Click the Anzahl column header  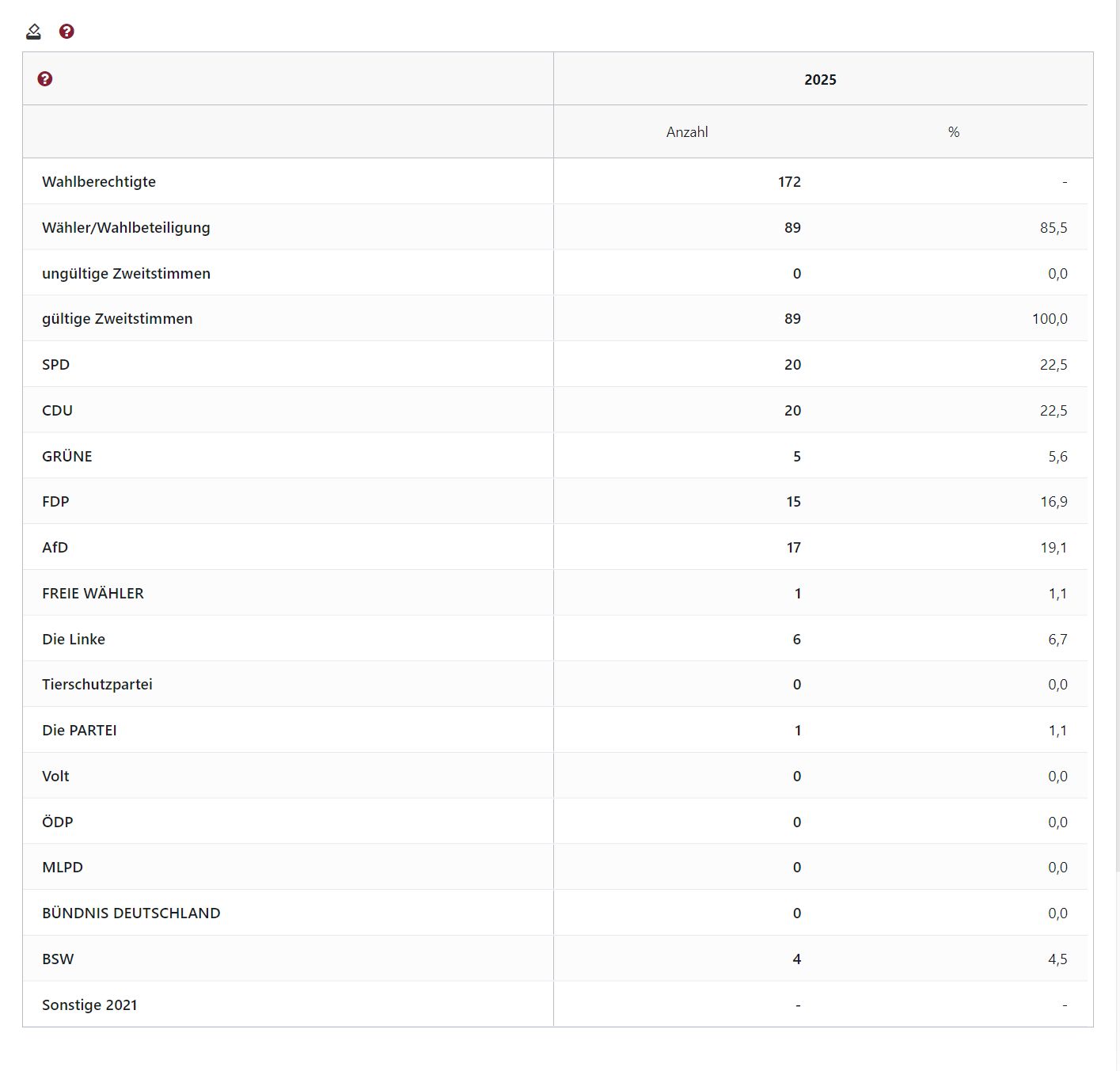point(685,131)
